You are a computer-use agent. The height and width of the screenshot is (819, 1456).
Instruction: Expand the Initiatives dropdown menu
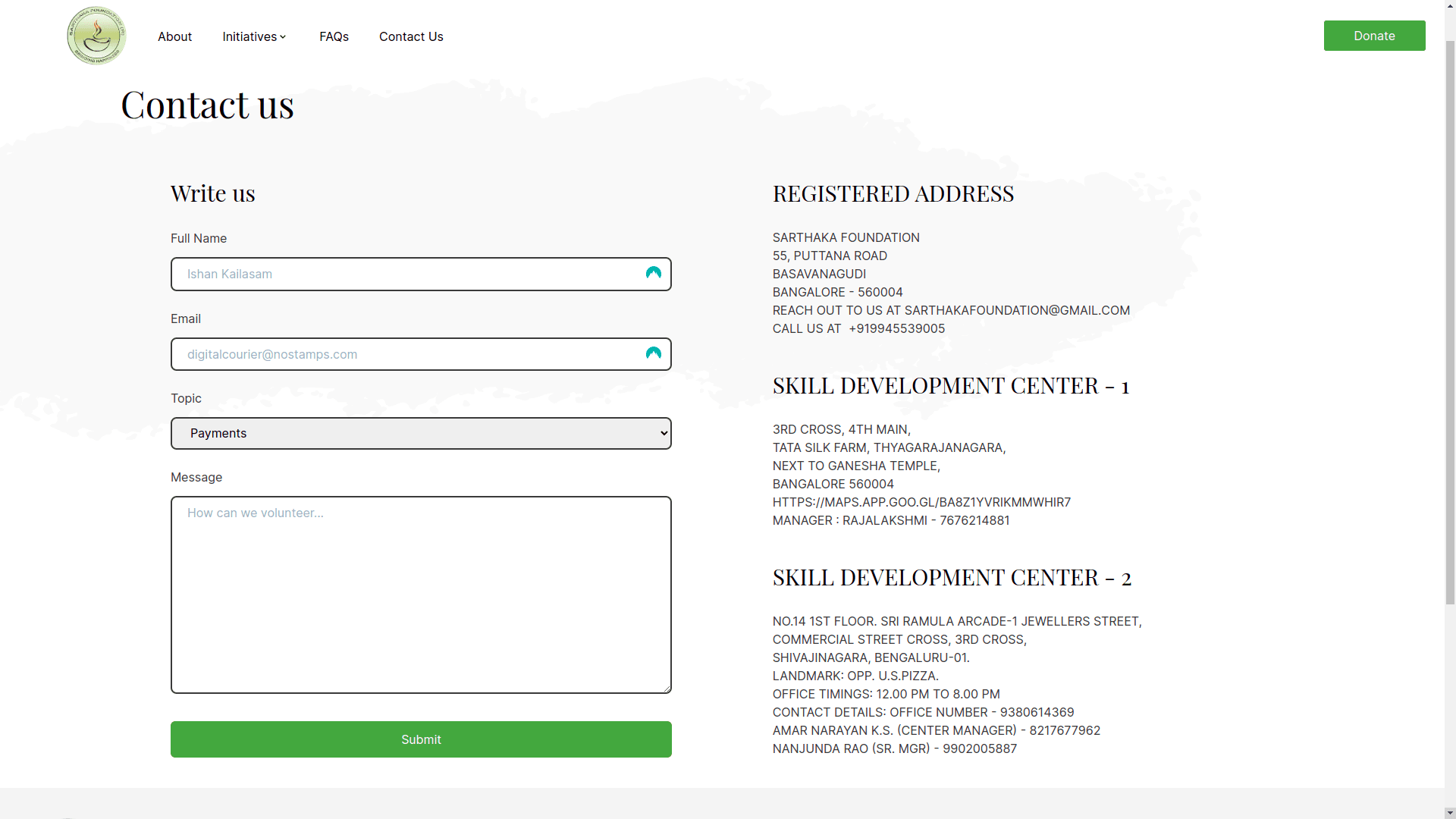[x=253, y=36]
